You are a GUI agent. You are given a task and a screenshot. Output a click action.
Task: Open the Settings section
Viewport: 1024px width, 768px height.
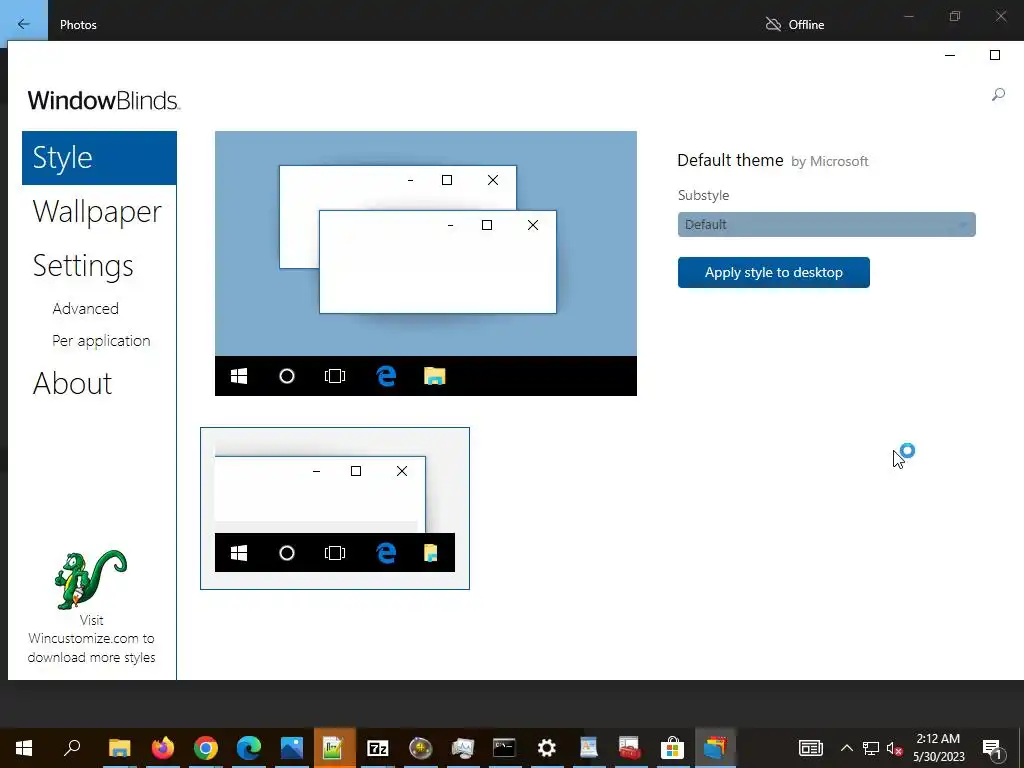click(x=83, y=266)
